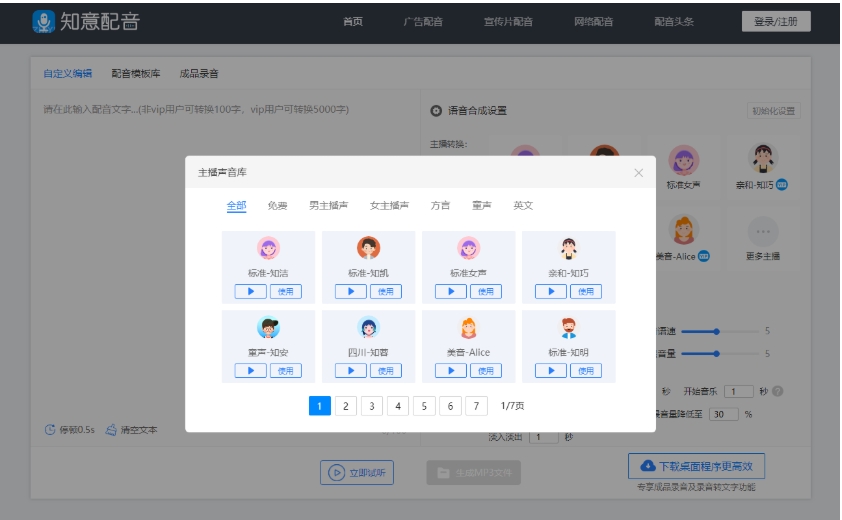Play preview of 标准-知凯 voice
The height and width of the screenshot is (520, 842).
click(351, 292)
